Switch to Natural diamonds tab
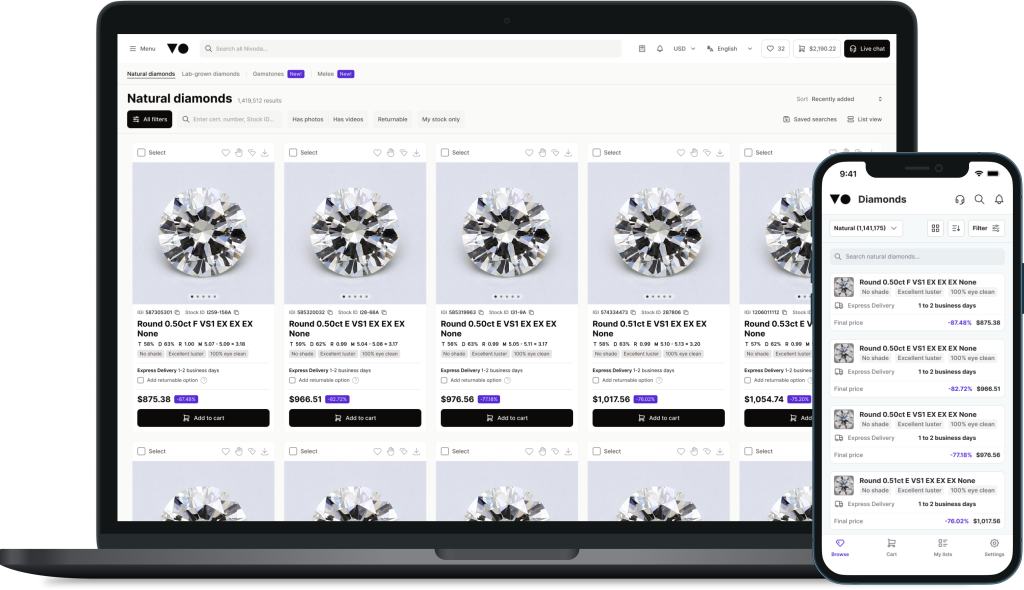The width and height of the screenshot is (1024, 590). coord(151,74)
